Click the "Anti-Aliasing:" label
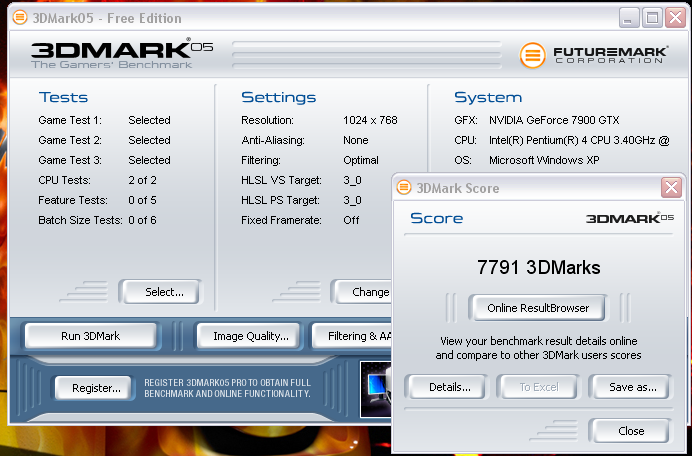Image resolution: width=692 pixels, height=456 pixels. click(273, 140)
